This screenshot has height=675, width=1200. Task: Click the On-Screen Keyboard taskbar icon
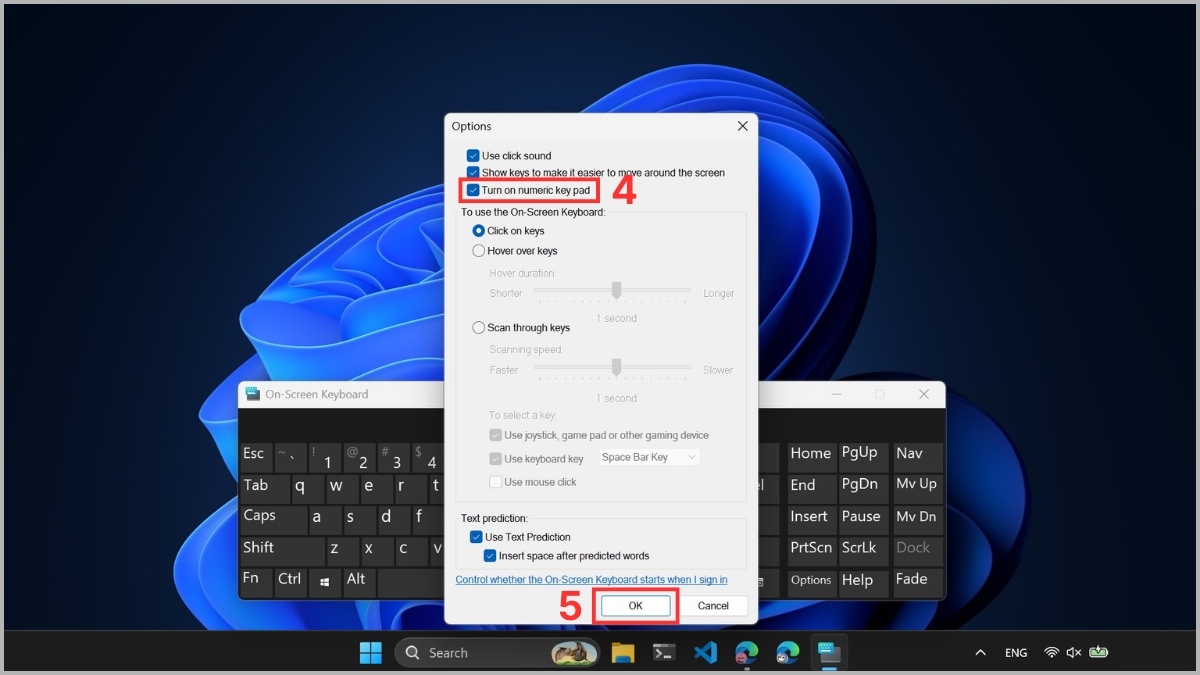[x=829, y=653]
